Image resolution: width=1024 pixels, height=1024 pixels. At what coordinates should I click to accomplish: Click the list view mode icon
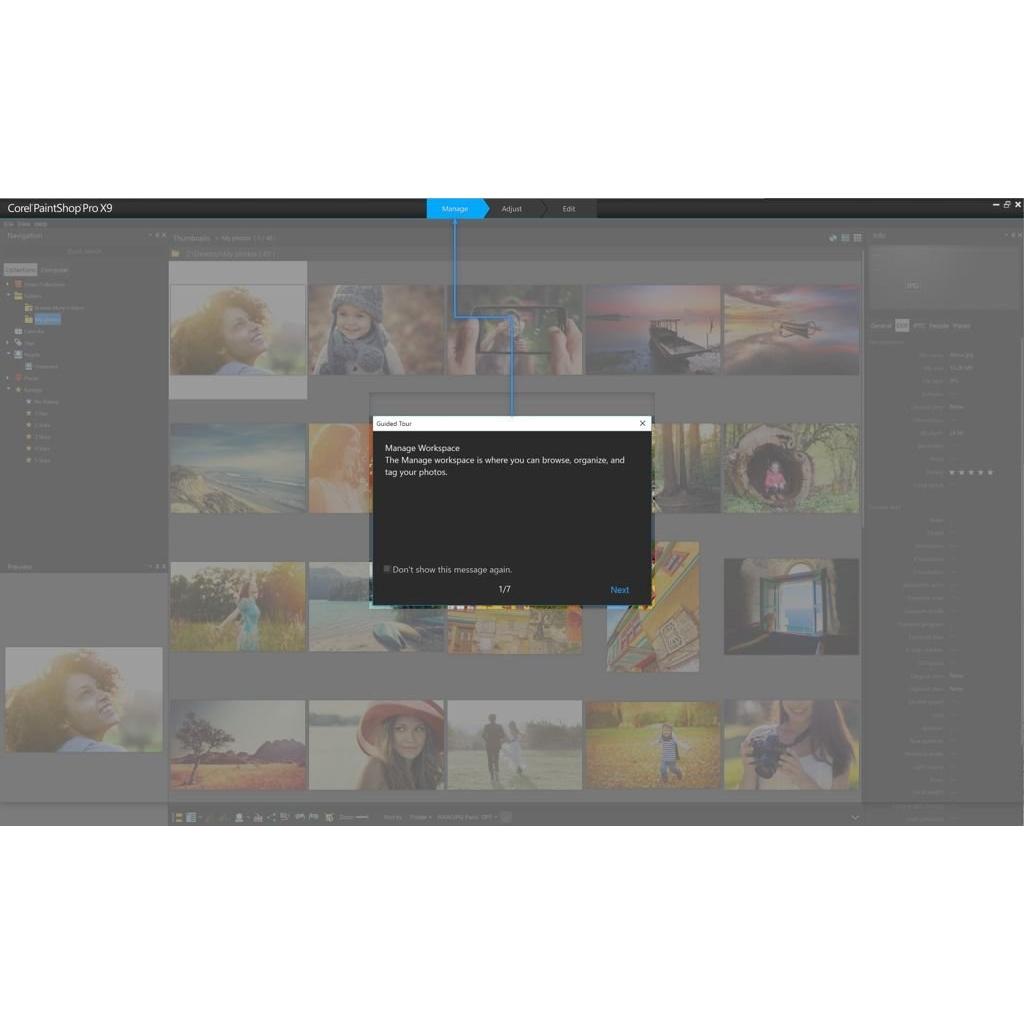coord(845,238)
